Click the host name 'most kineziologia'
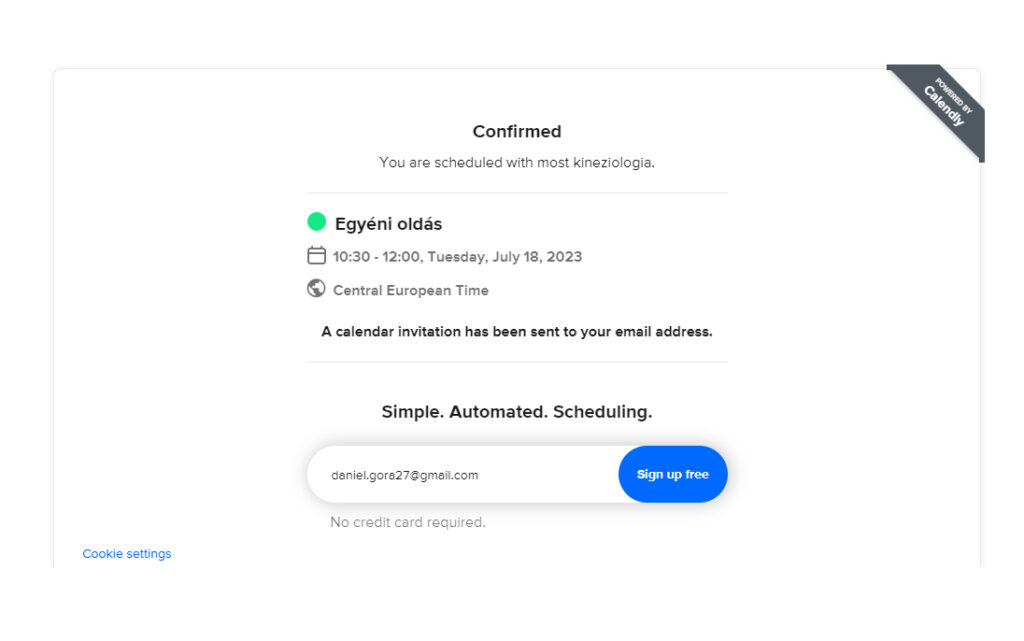Viewport: 1024px width, 641px height. click(x=595, y=162)
